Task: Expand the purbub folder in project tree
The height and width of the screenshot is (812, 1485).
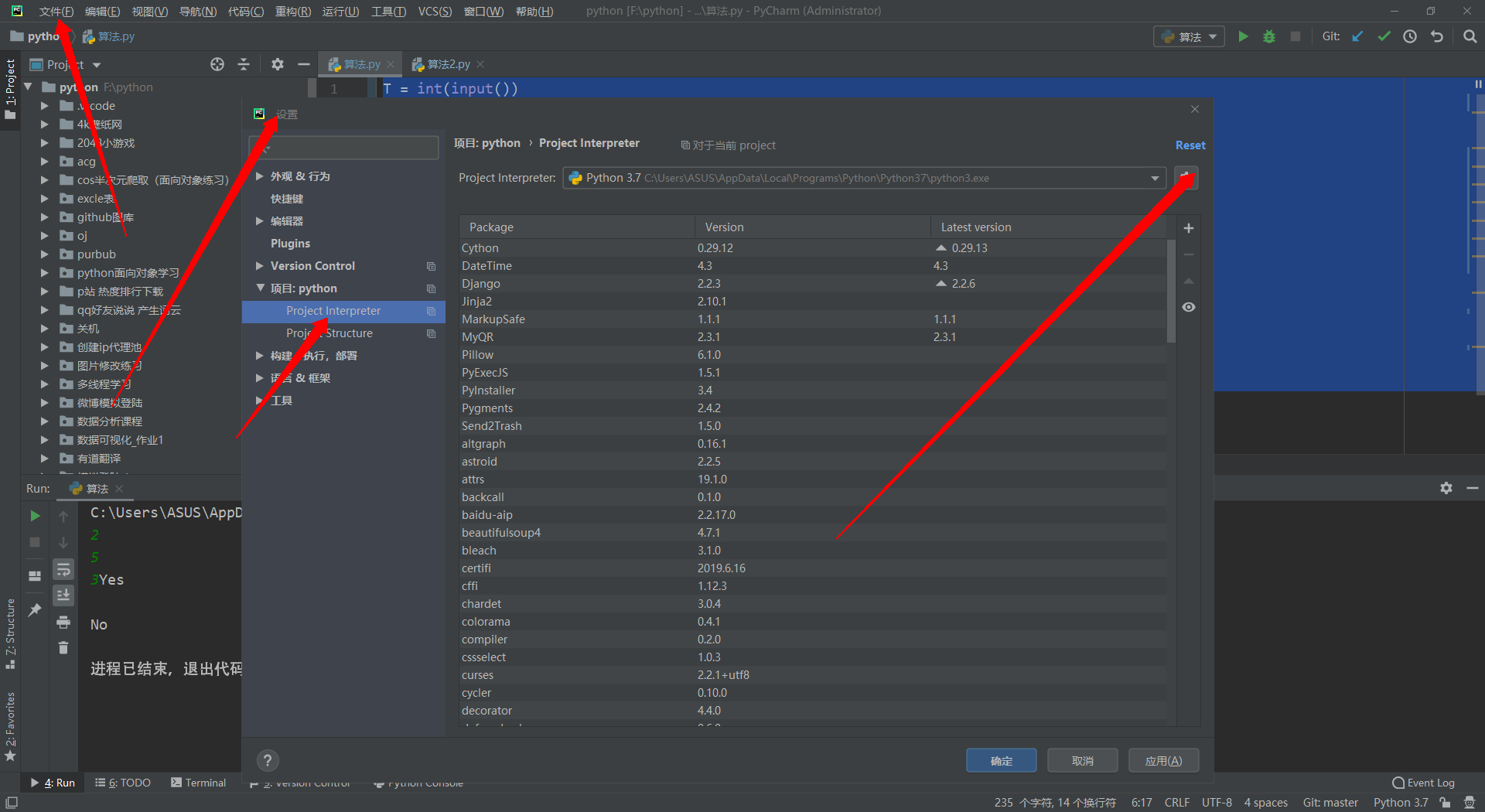Action: (45, 254)
